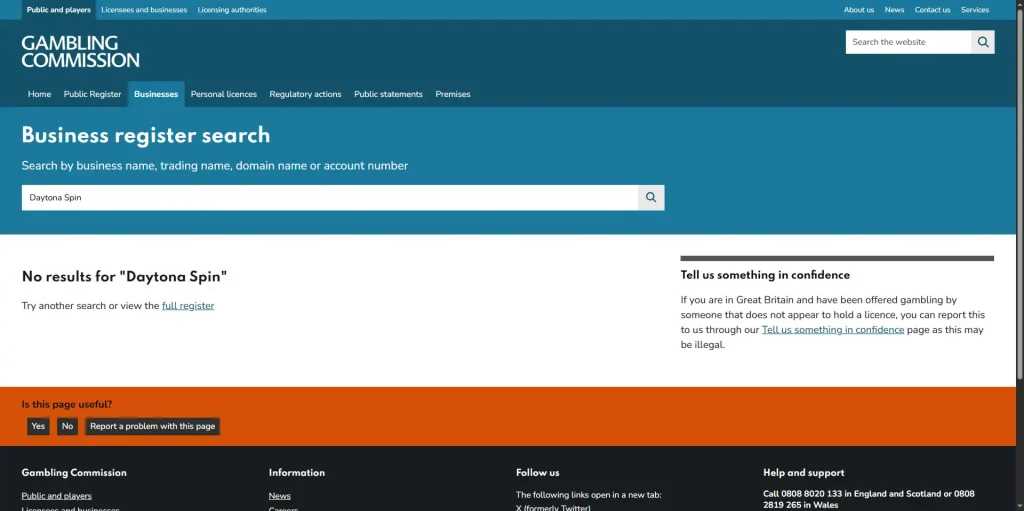
Task: Open the About us link
Action: 859,10
